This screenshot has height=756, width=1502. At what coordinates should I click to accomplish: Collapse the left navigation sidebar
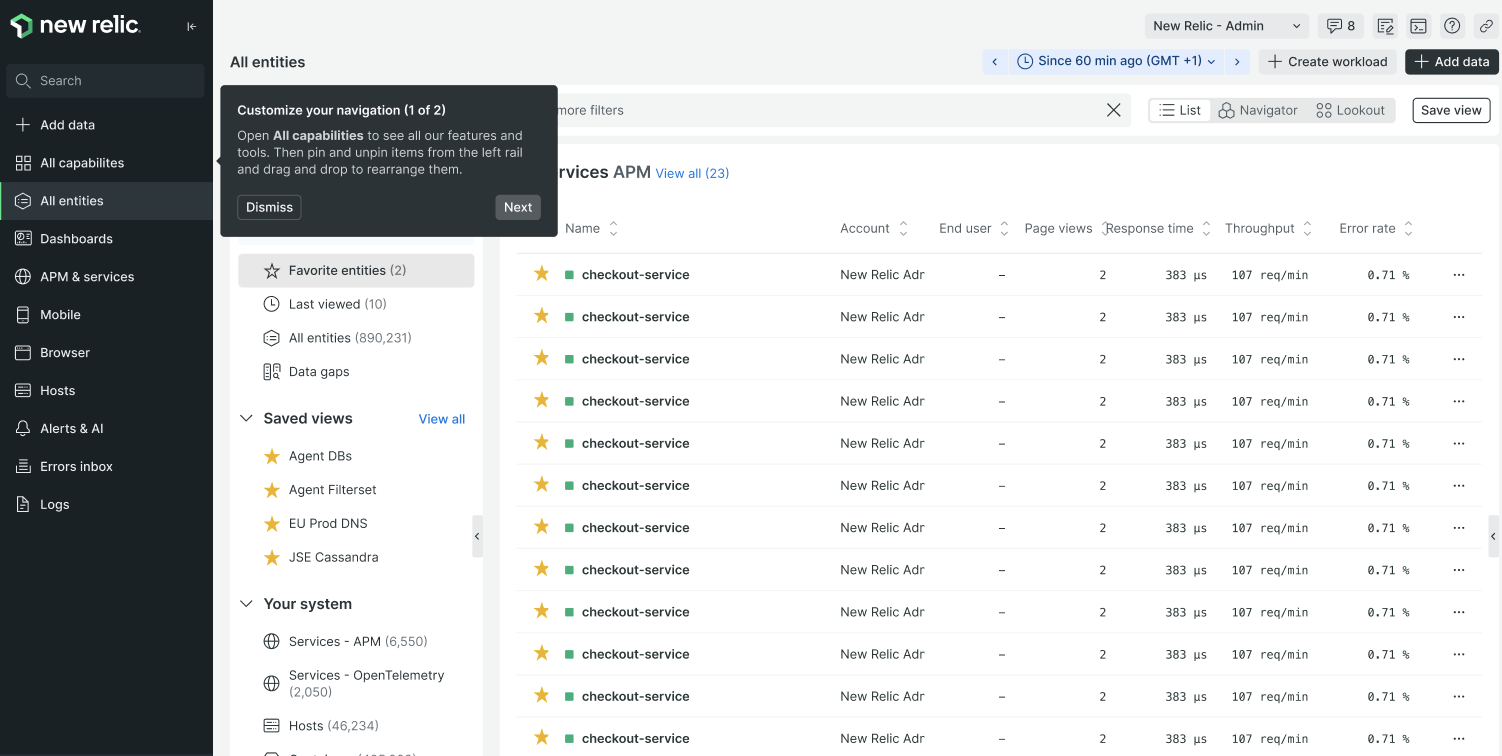[192, 27]
